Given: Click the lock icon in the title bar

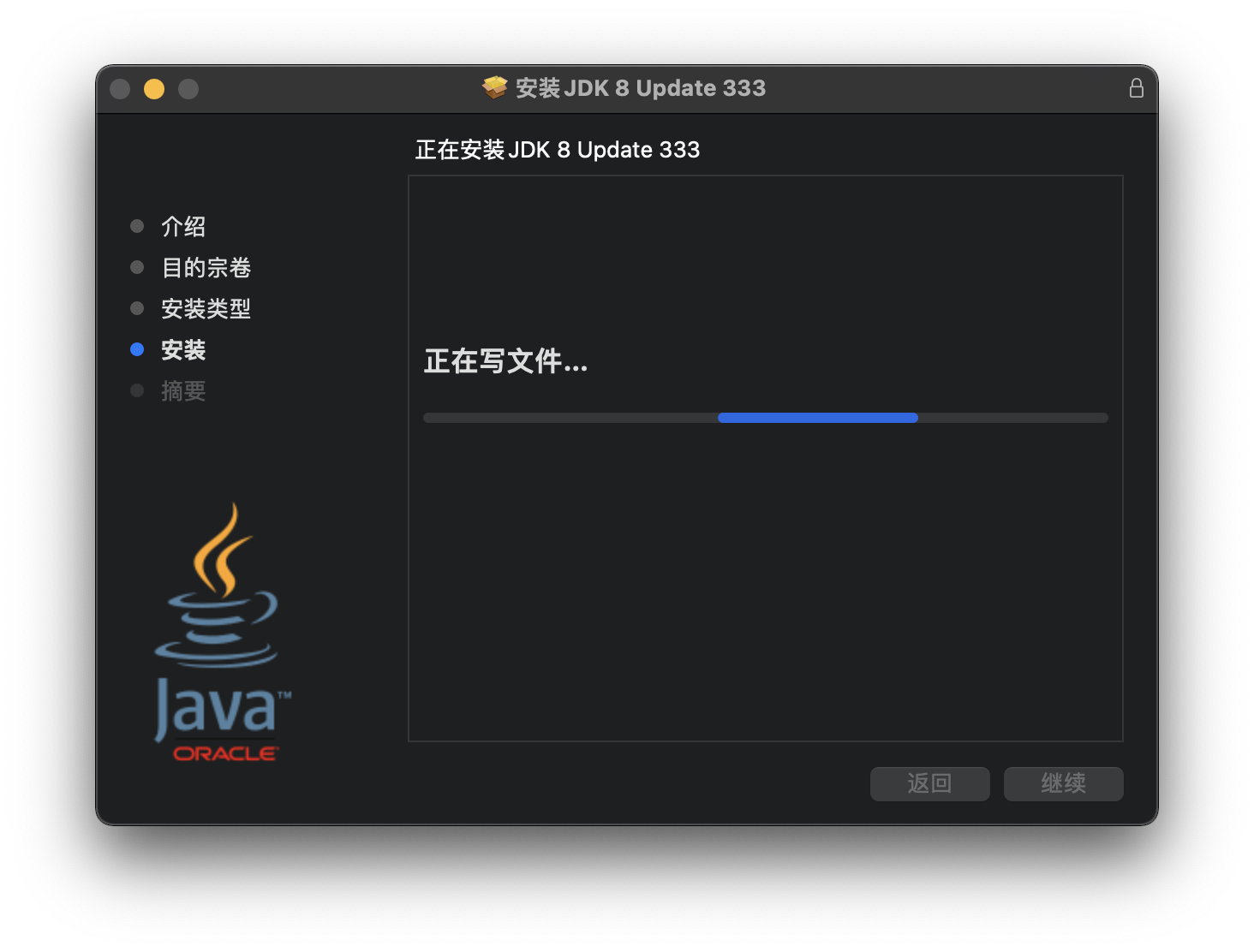Looking at the screenshot, I should (1137, 87).
